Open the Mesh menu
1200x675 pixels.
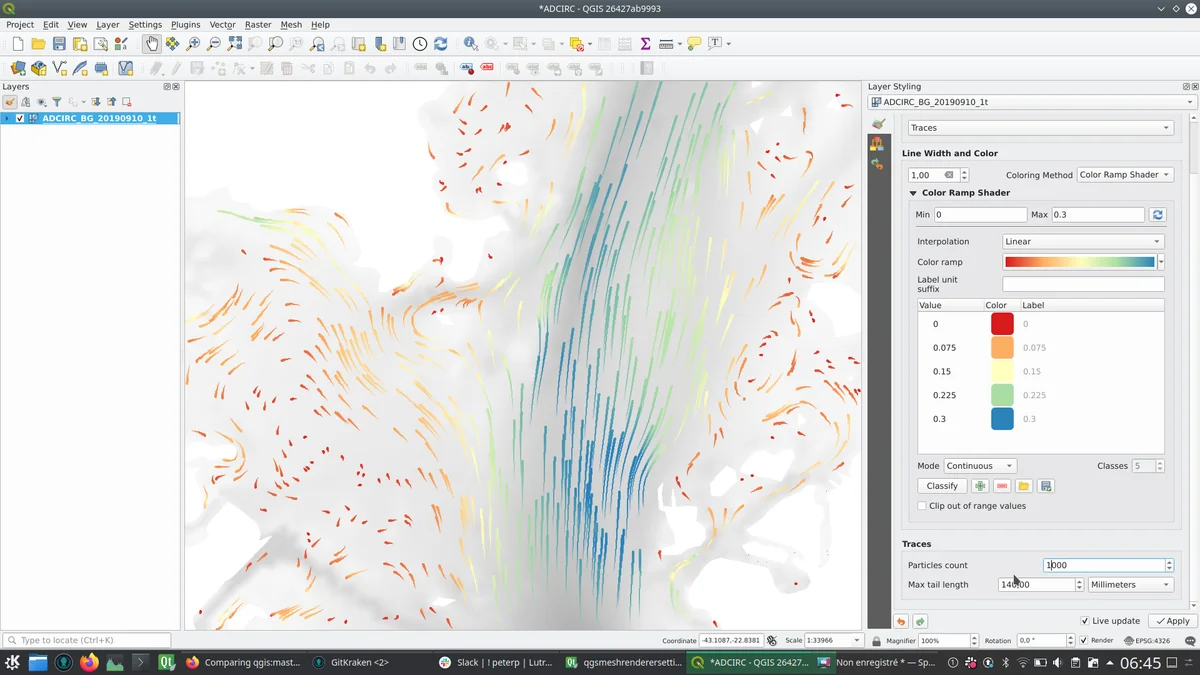pyautogui.click(x=291, y=24)
